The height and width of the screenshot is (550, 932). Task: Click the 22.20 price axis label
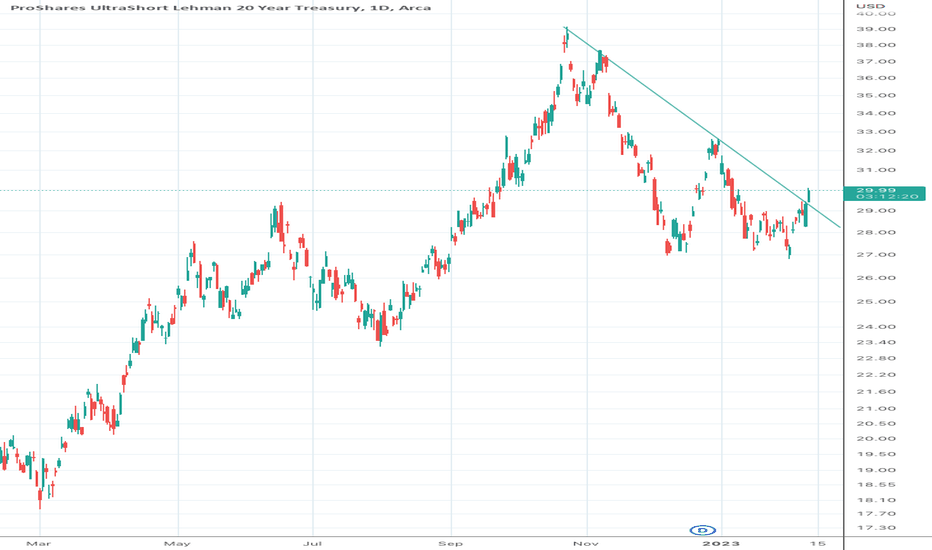876,375
